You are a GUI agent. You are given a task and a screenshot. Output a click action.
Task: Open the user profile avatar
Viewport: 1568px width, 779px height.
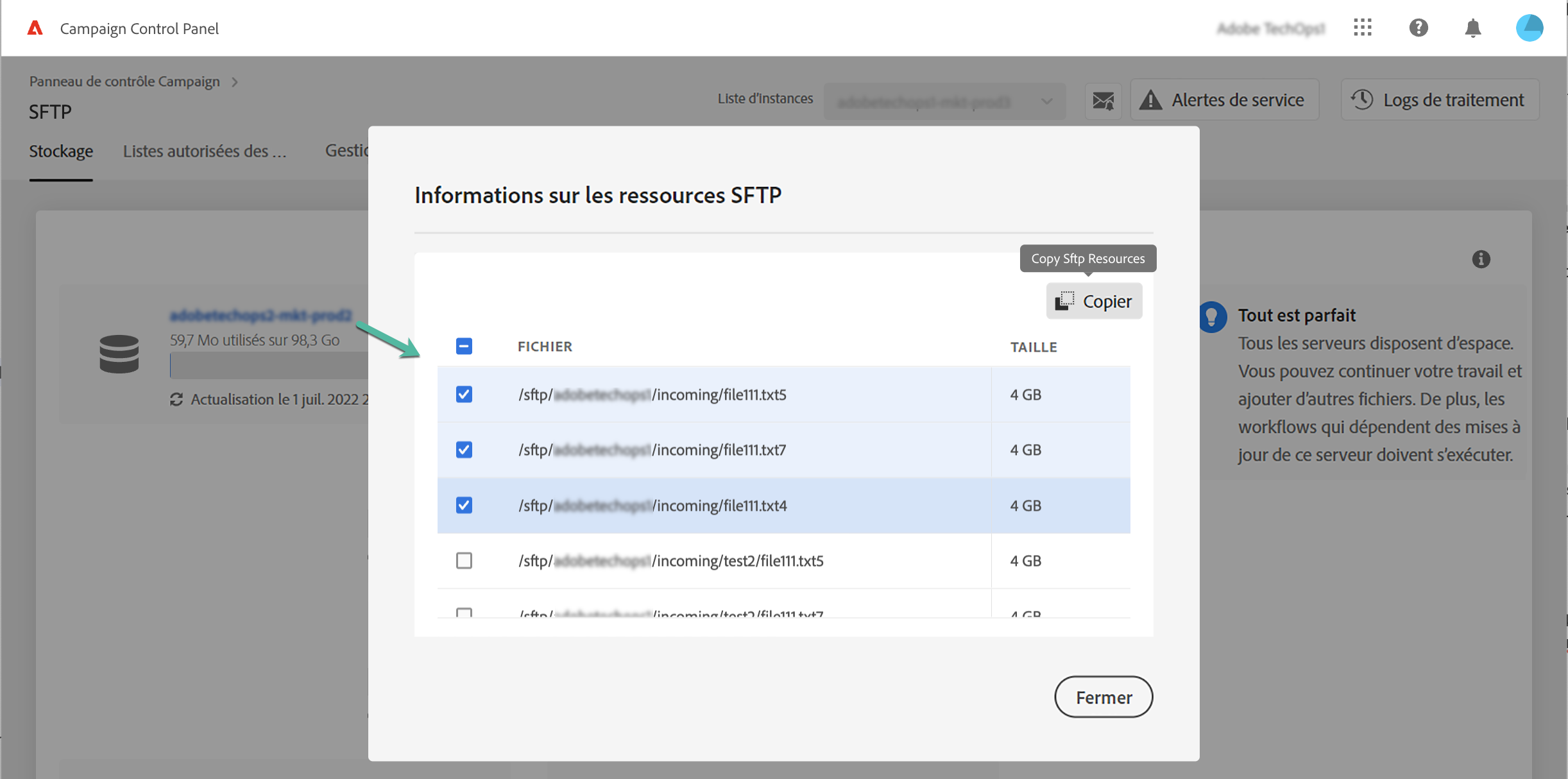coord(1529,28)
